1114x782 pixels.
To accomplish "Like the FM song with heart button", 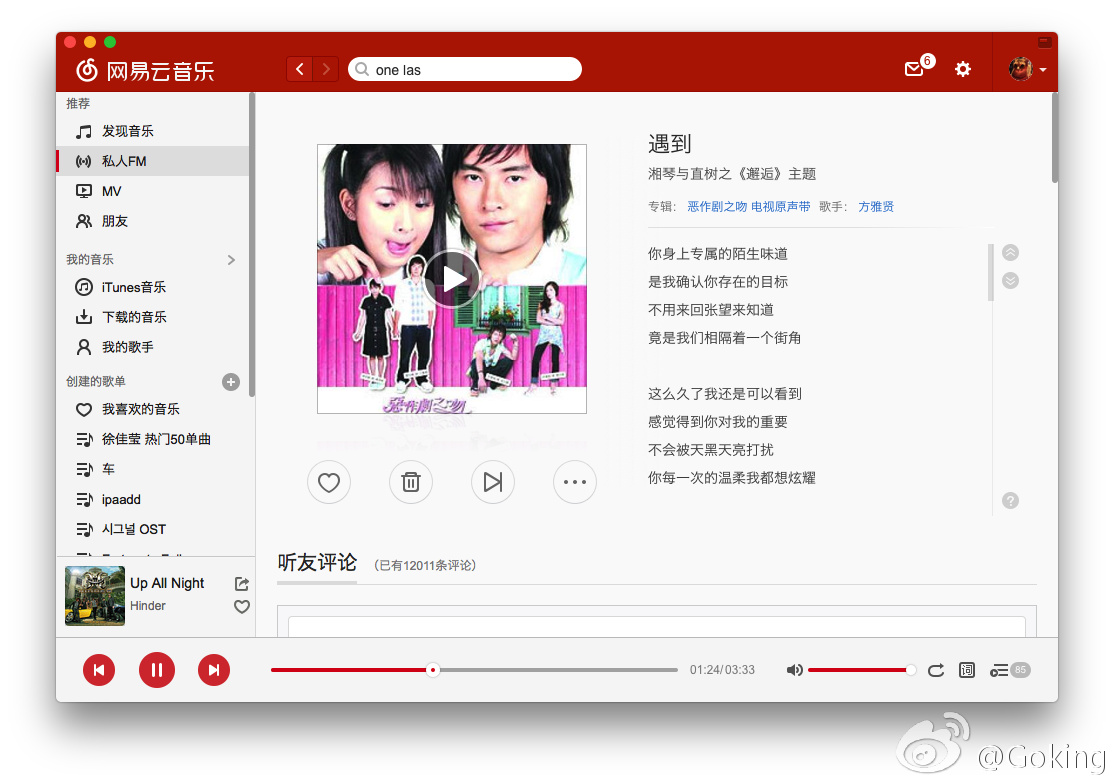I will pyautogui.click(x=329, y=482).
